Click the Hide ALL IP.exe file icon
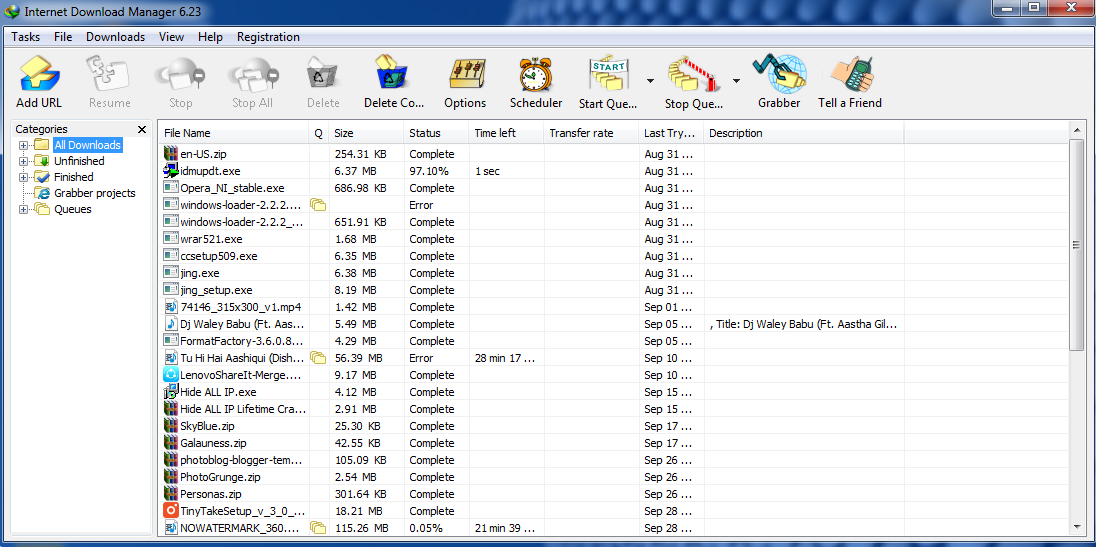This screenshot has width=1096, height=547. point(171,392)
